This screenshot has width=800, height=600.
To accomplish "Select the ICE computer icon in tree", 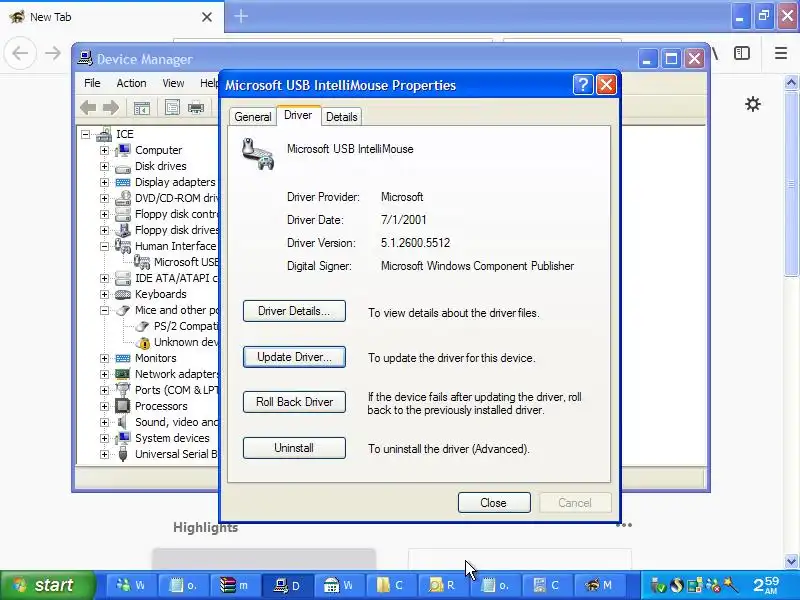I will pyautogui.click(x=104, y=134).
